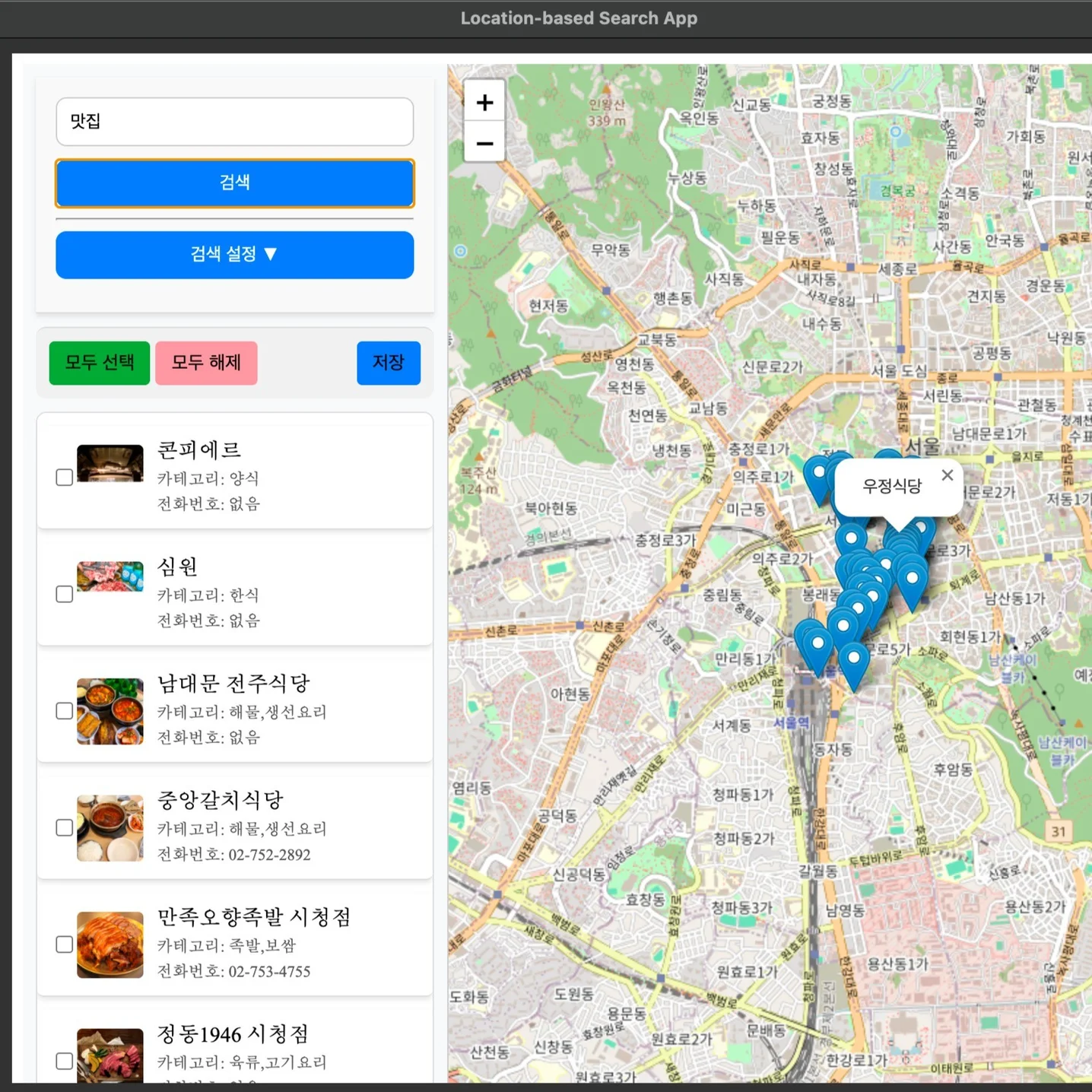The height and width of the screenshot is (1092, 1092).
Task: Check the 만족오향족발 시청점 checkbox
Action: [x=65, y=944]
